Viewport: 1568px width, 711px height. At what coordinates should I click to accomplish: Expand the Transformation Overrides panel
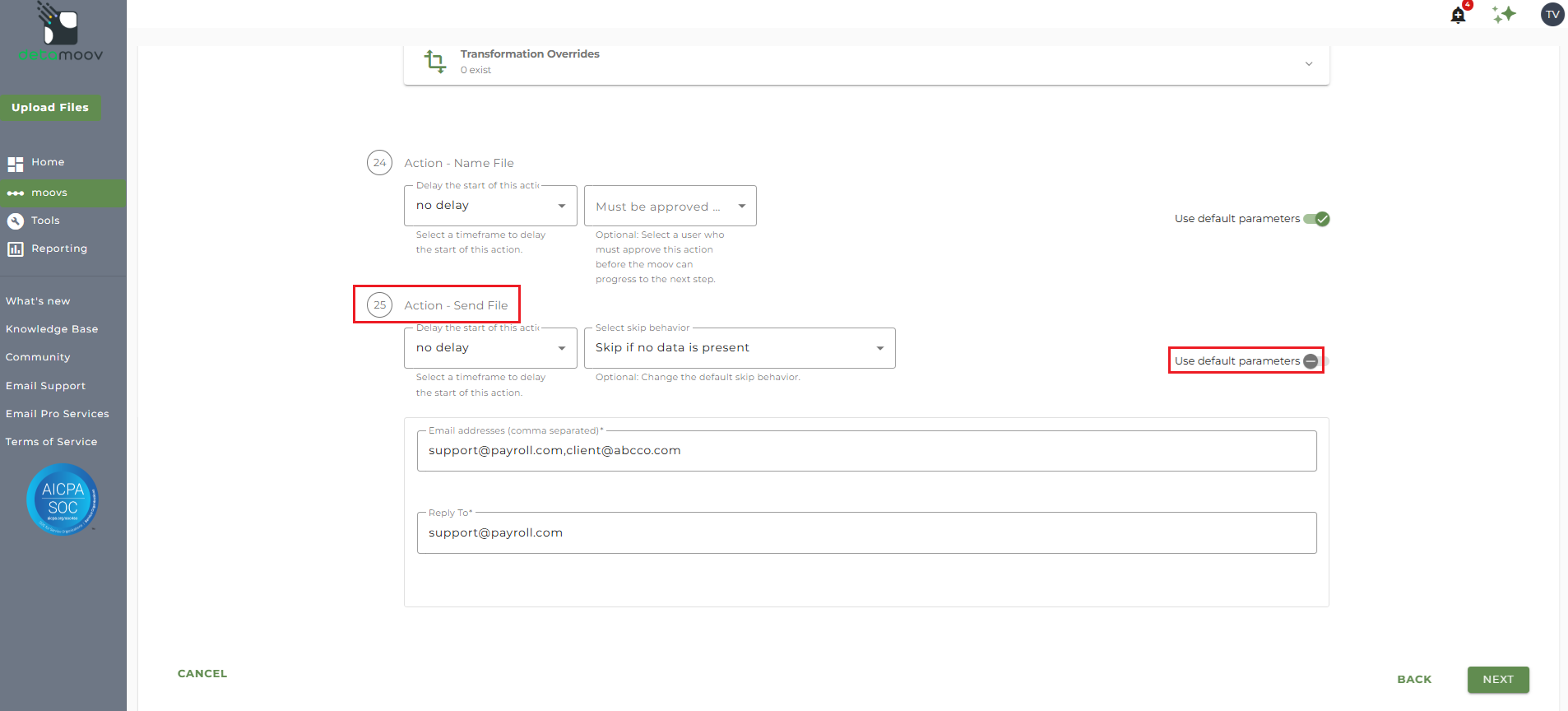1309,63
